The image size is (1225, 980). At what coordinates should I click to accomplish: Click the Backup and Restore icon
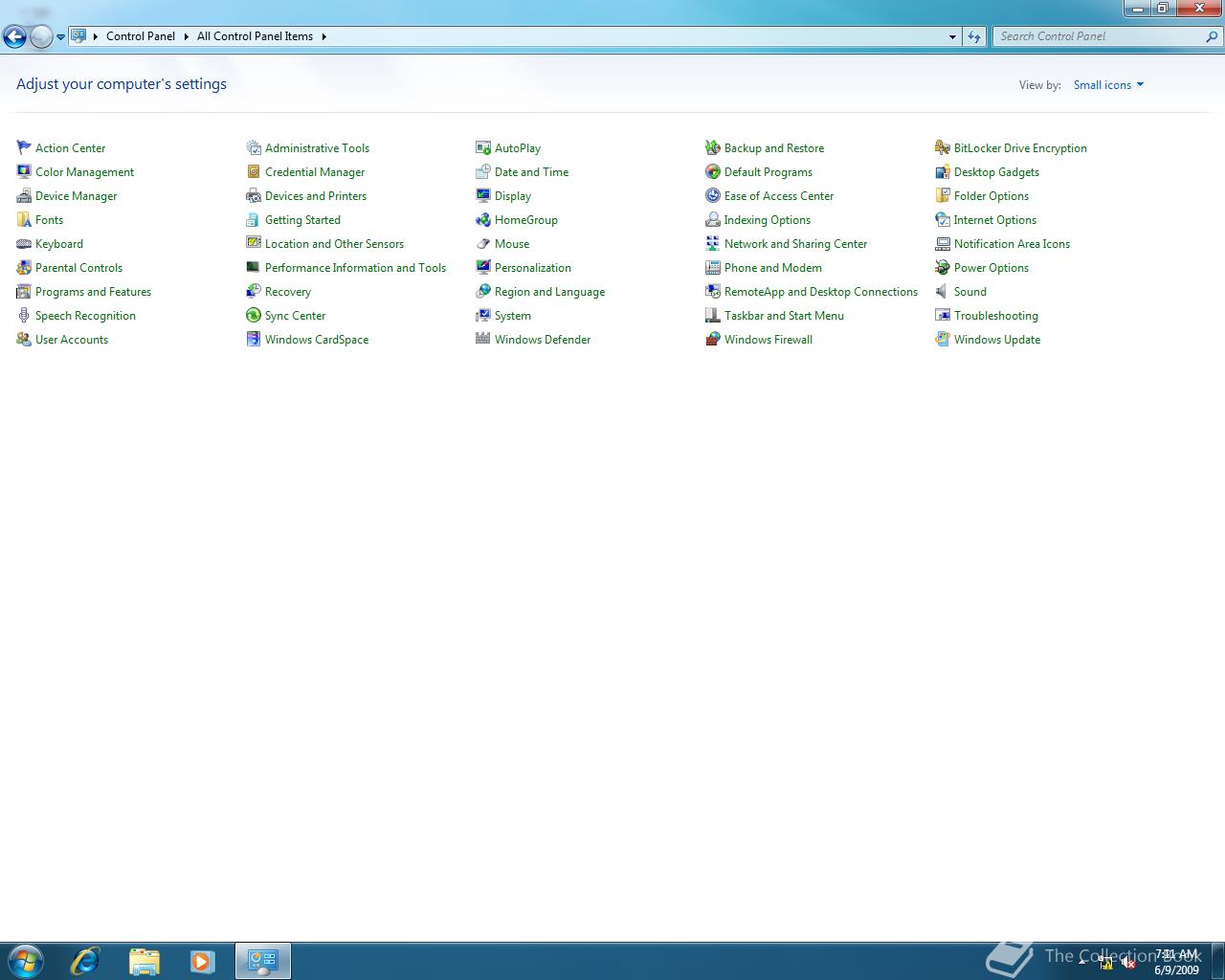[x=713, y=147]
